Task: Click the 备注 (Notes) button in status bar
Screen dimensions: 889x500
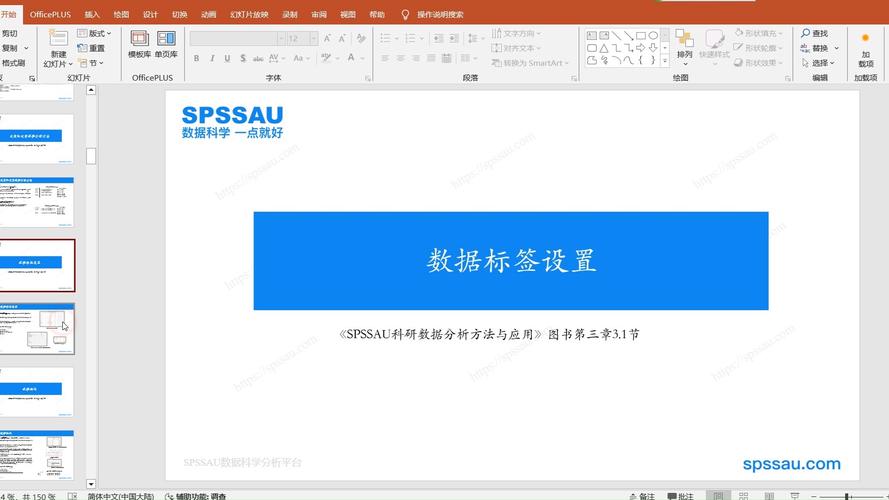Action: point(641,496)
